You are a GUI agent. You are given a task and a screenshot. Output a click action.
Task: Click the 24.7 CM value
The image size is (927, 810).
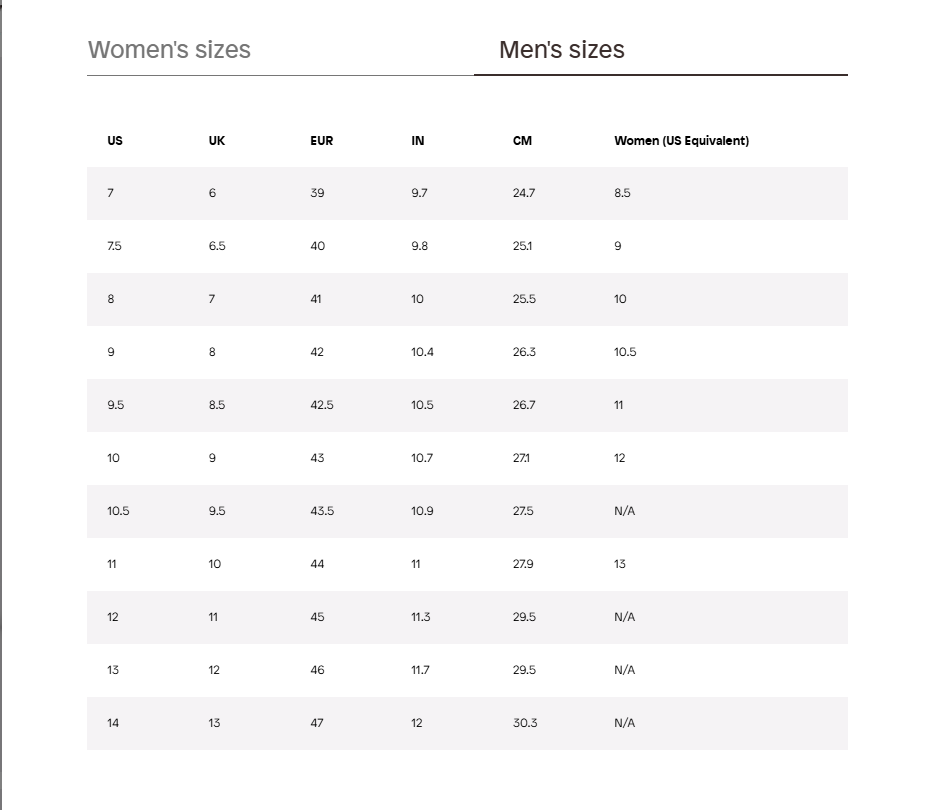(x=524, y=193)
